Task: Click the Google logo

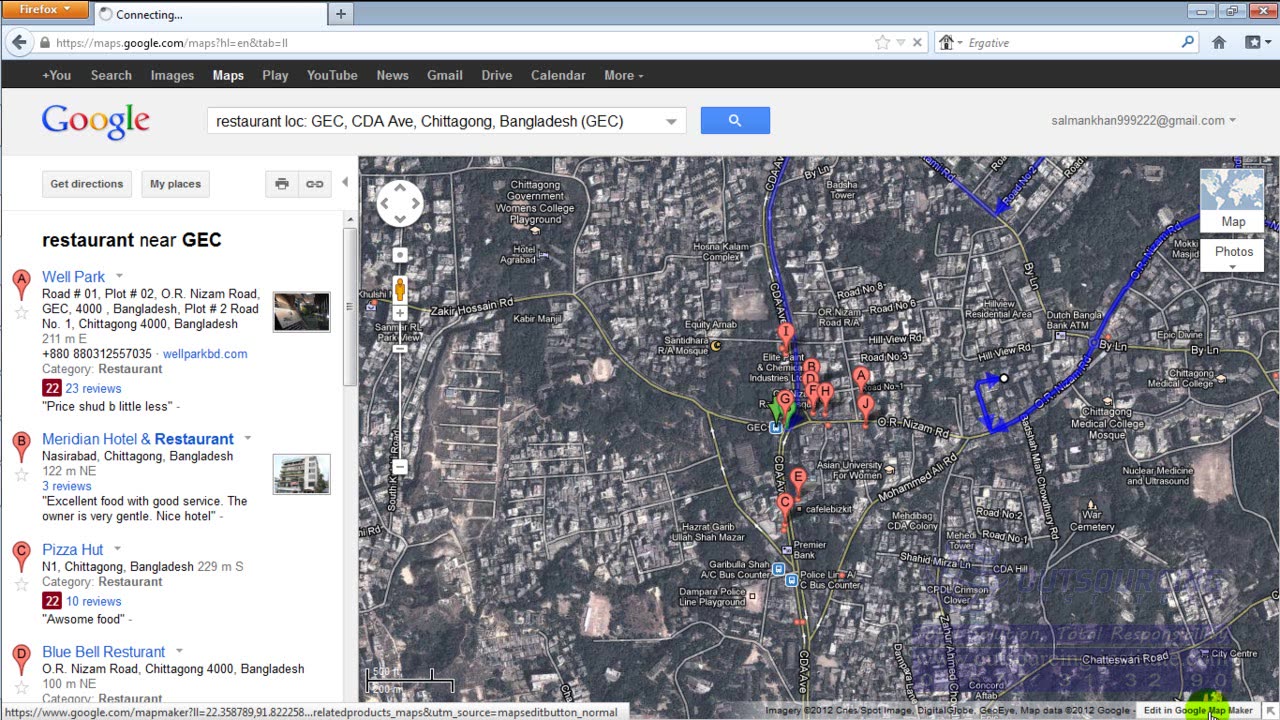Action: [95, 122]
